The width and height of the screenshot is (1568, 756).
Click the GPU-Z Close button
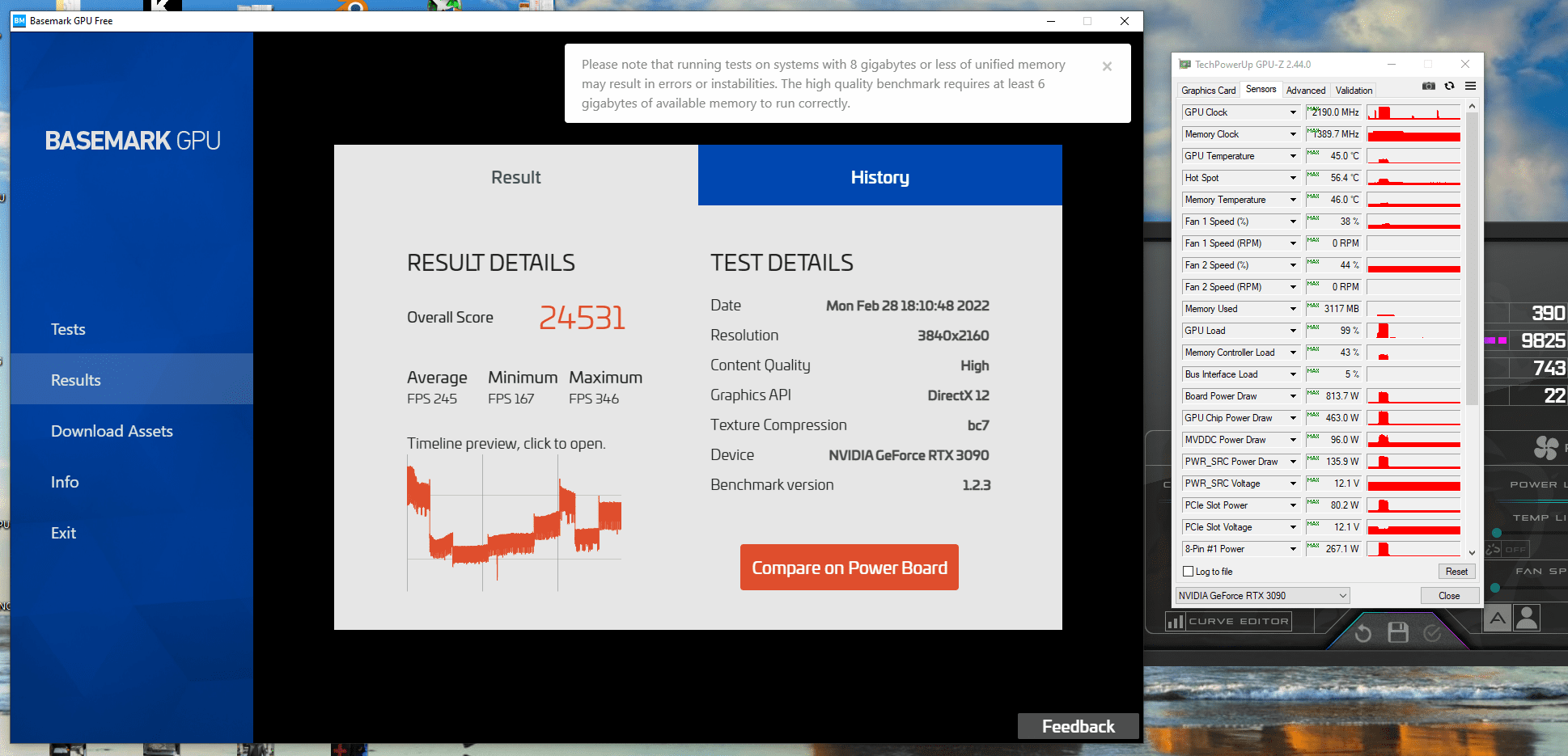(1449, 596)
